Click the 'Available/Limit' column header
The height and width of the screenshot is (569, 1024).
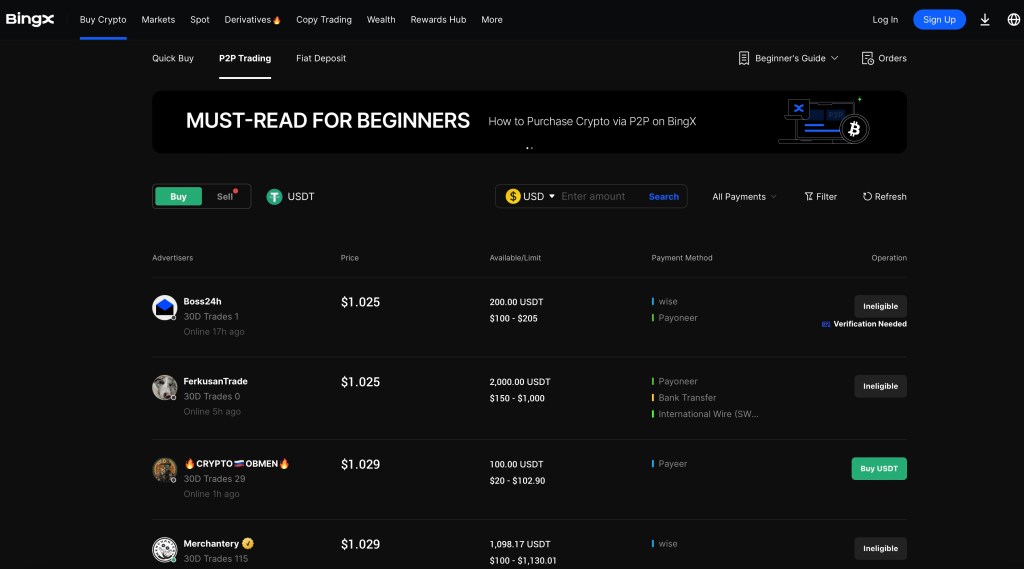pyautogui.click(x=515, y=258)
